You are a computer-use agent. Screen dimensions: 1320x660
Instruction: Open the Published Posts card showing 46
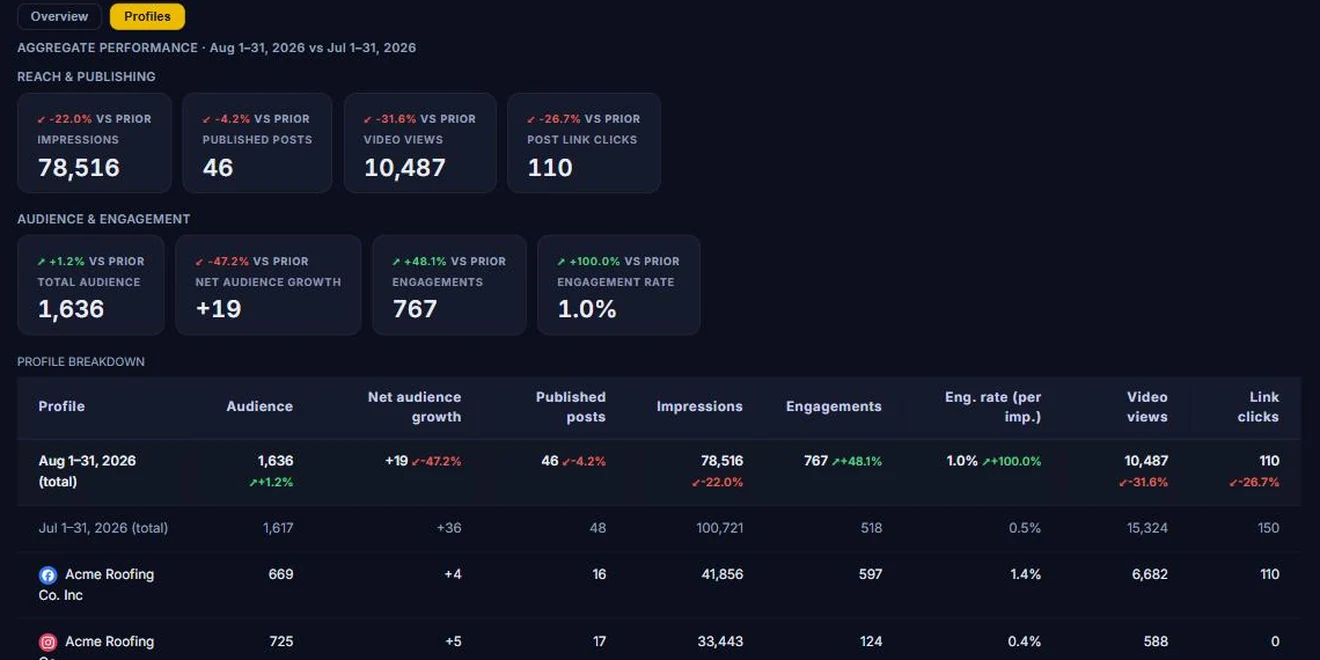tap(257, 143)
